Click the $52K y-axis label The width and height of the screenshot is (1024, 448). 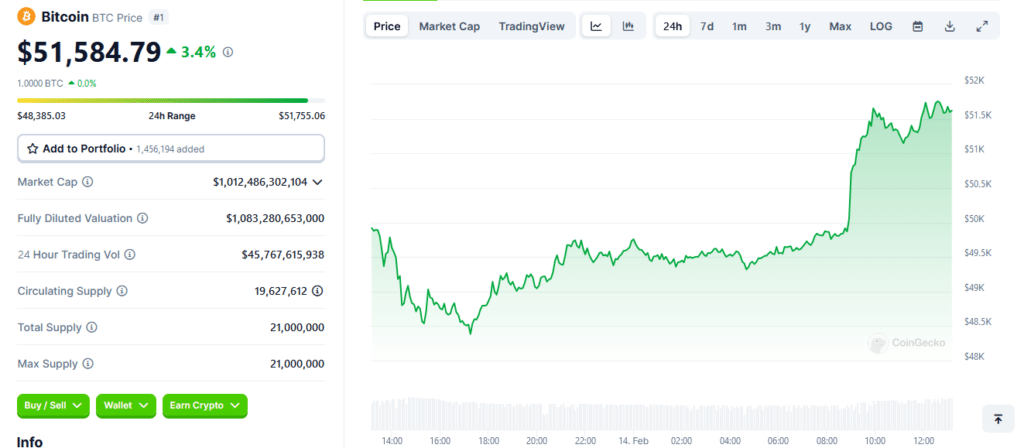click(x=974, y=80)
